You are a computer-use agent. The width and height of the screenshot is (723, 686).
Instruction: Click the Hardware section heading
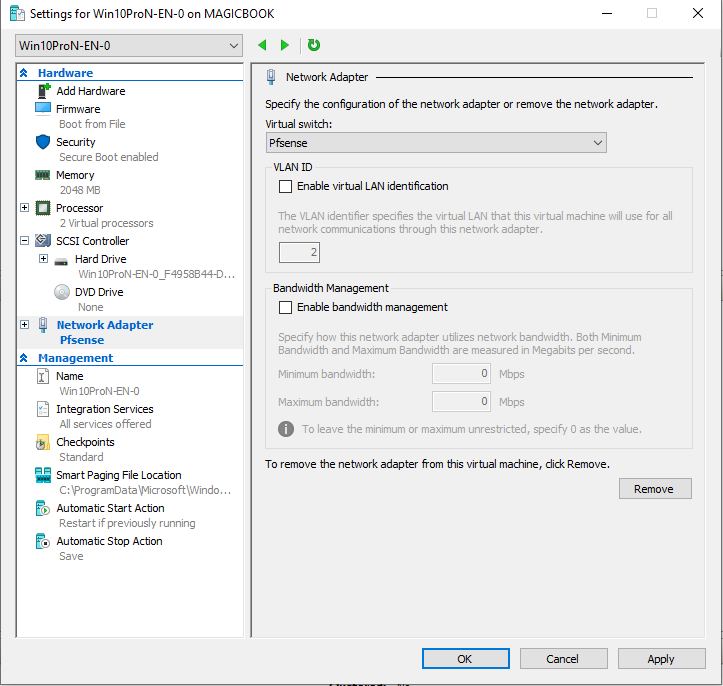(65, 73)
